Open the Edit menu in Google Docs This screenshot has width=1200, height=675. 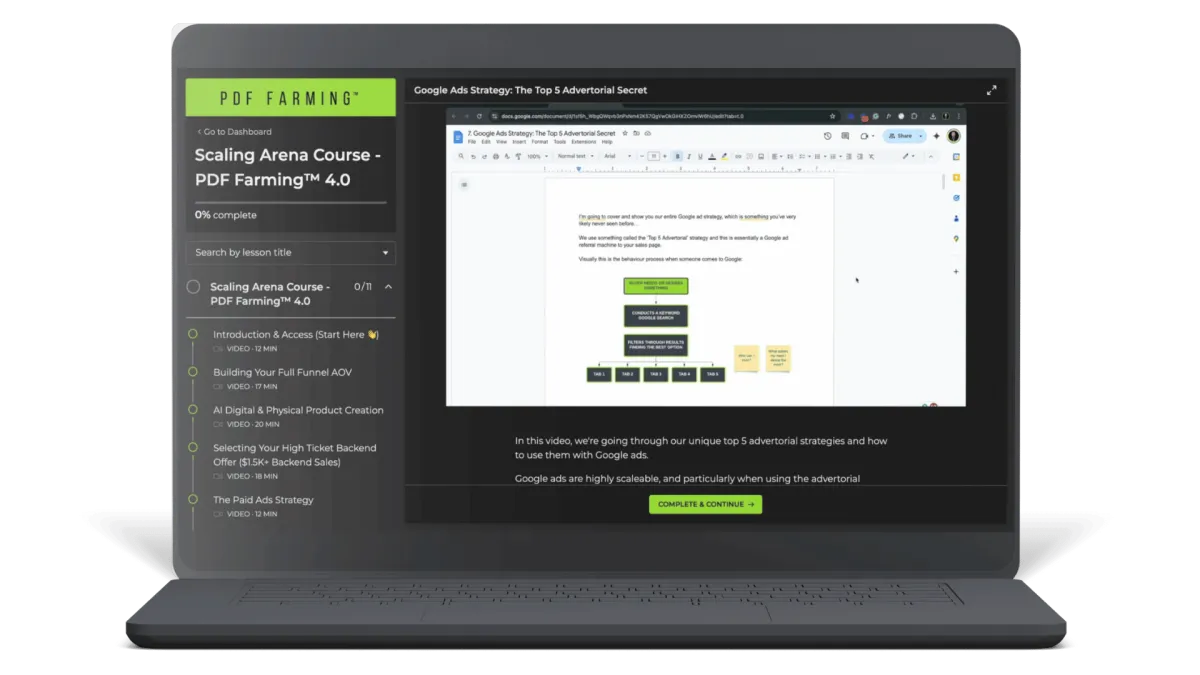point(486,142)
